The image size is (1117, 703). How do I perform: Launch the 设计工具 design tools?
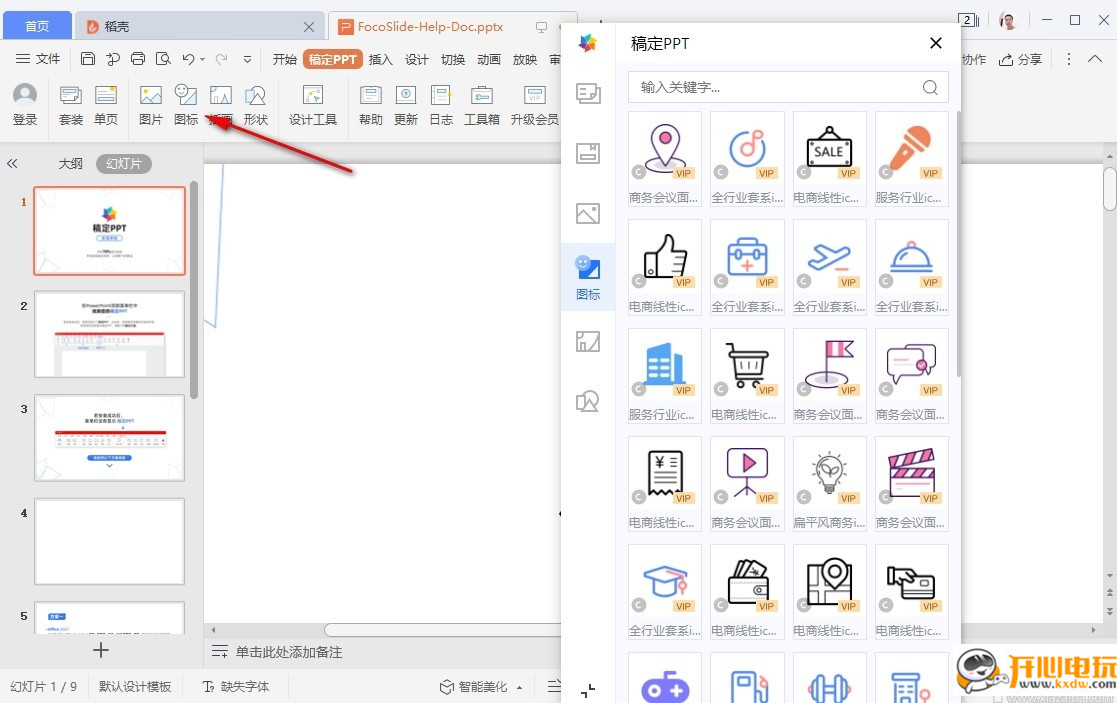tap(313, 105)
